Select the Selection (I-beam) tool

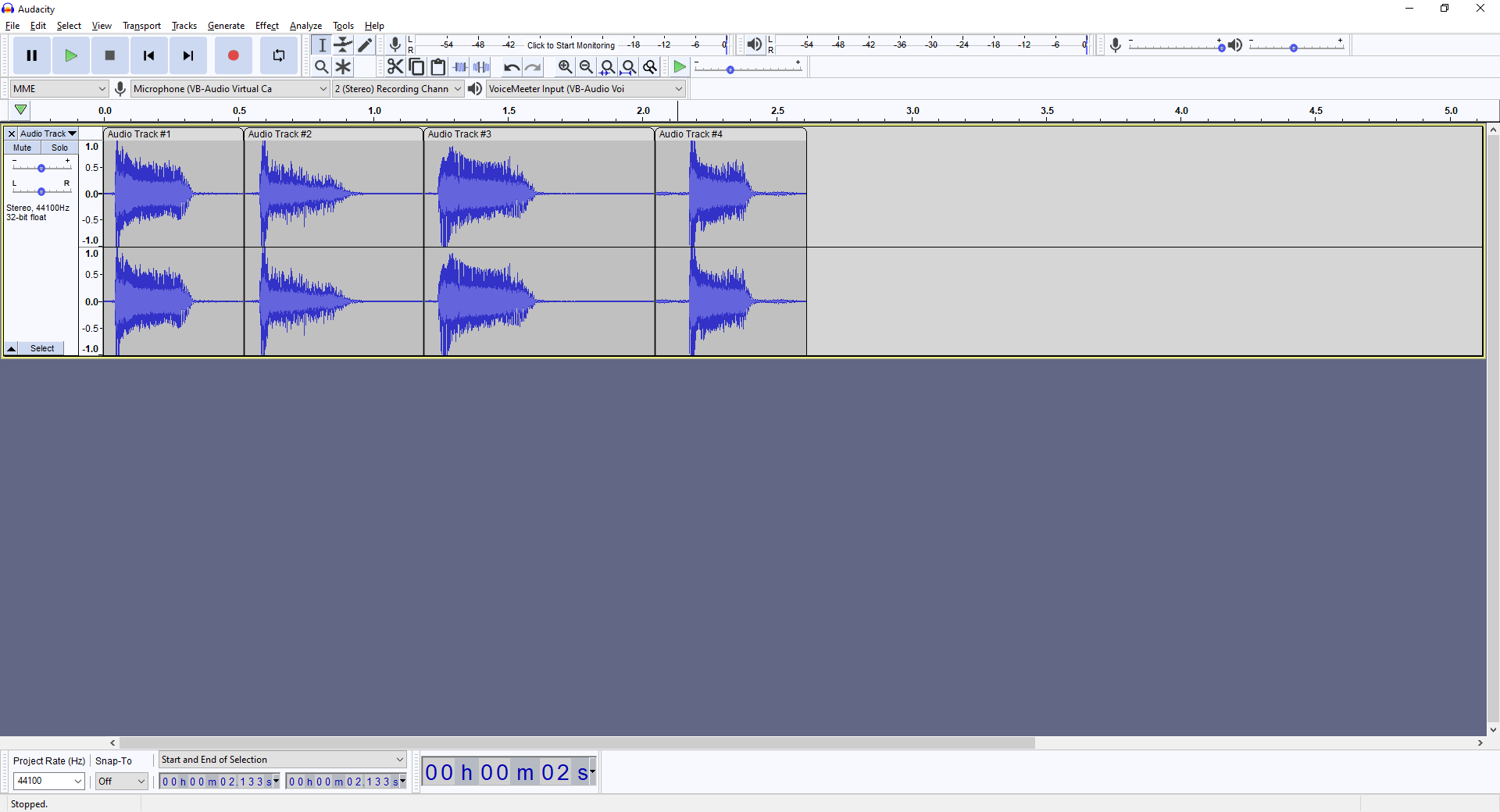[x=322, y=45]
